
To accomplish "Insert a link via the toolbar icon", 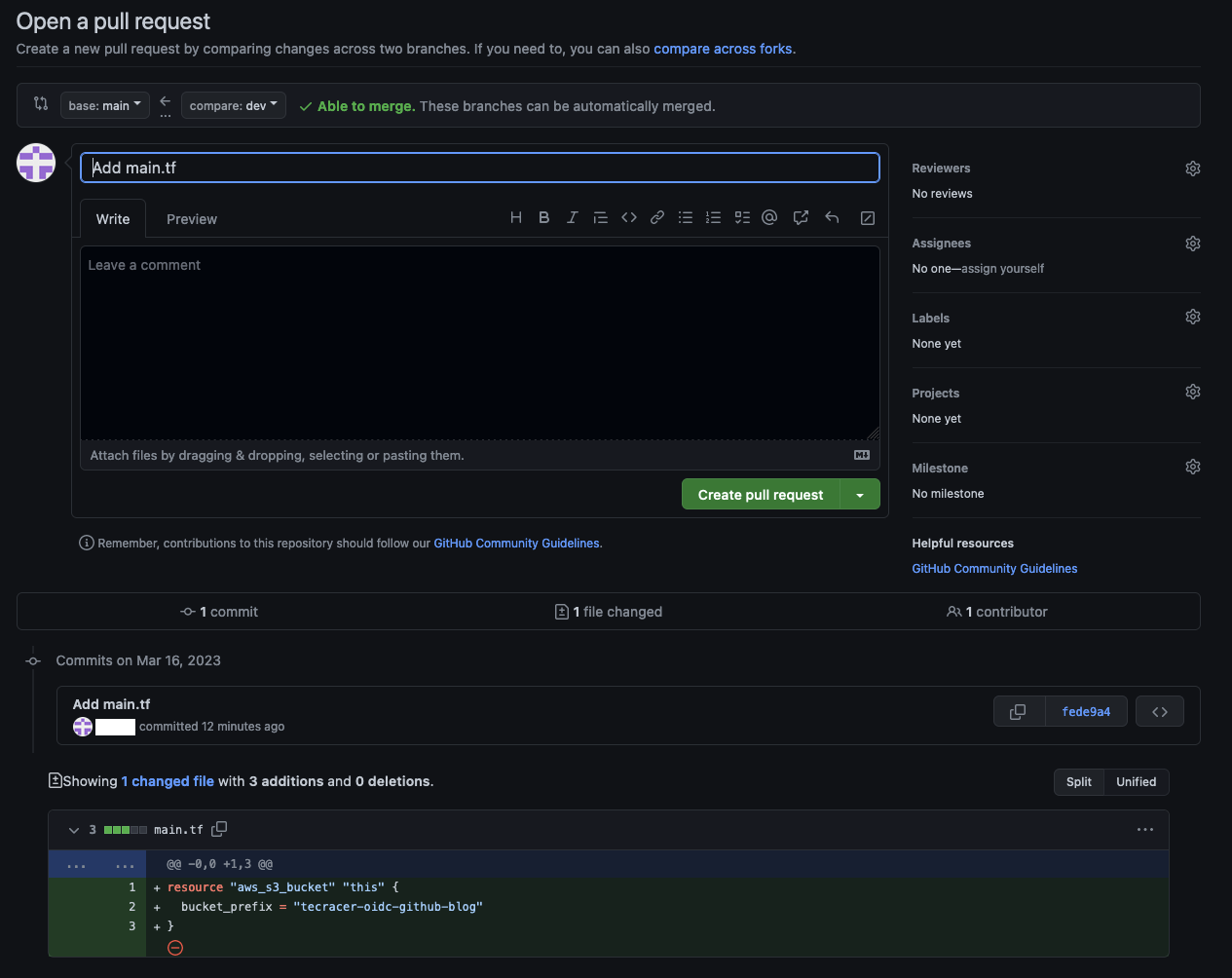I will [656, 217].
